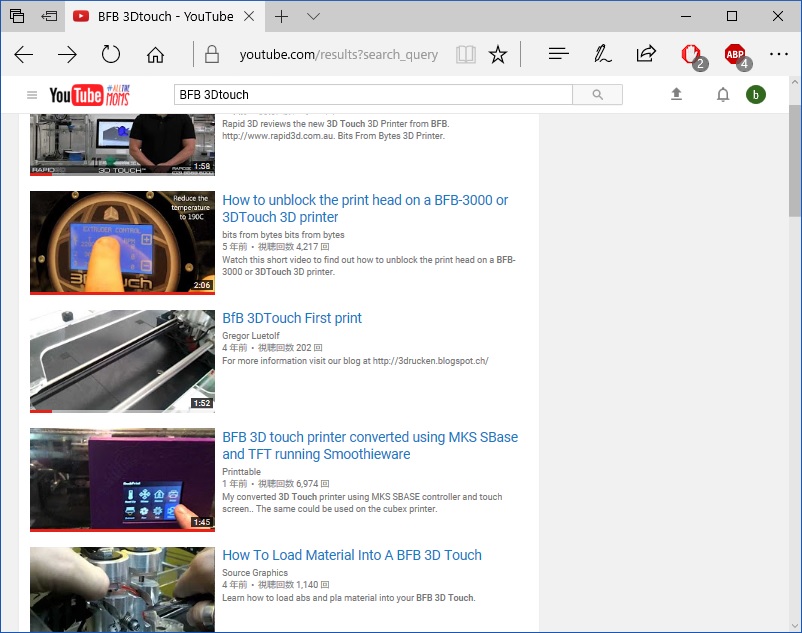Image resolution: width=802 pixels, height=633 pixels.
Task: Click the Printtable channel name
Action: tap(241, 472)
